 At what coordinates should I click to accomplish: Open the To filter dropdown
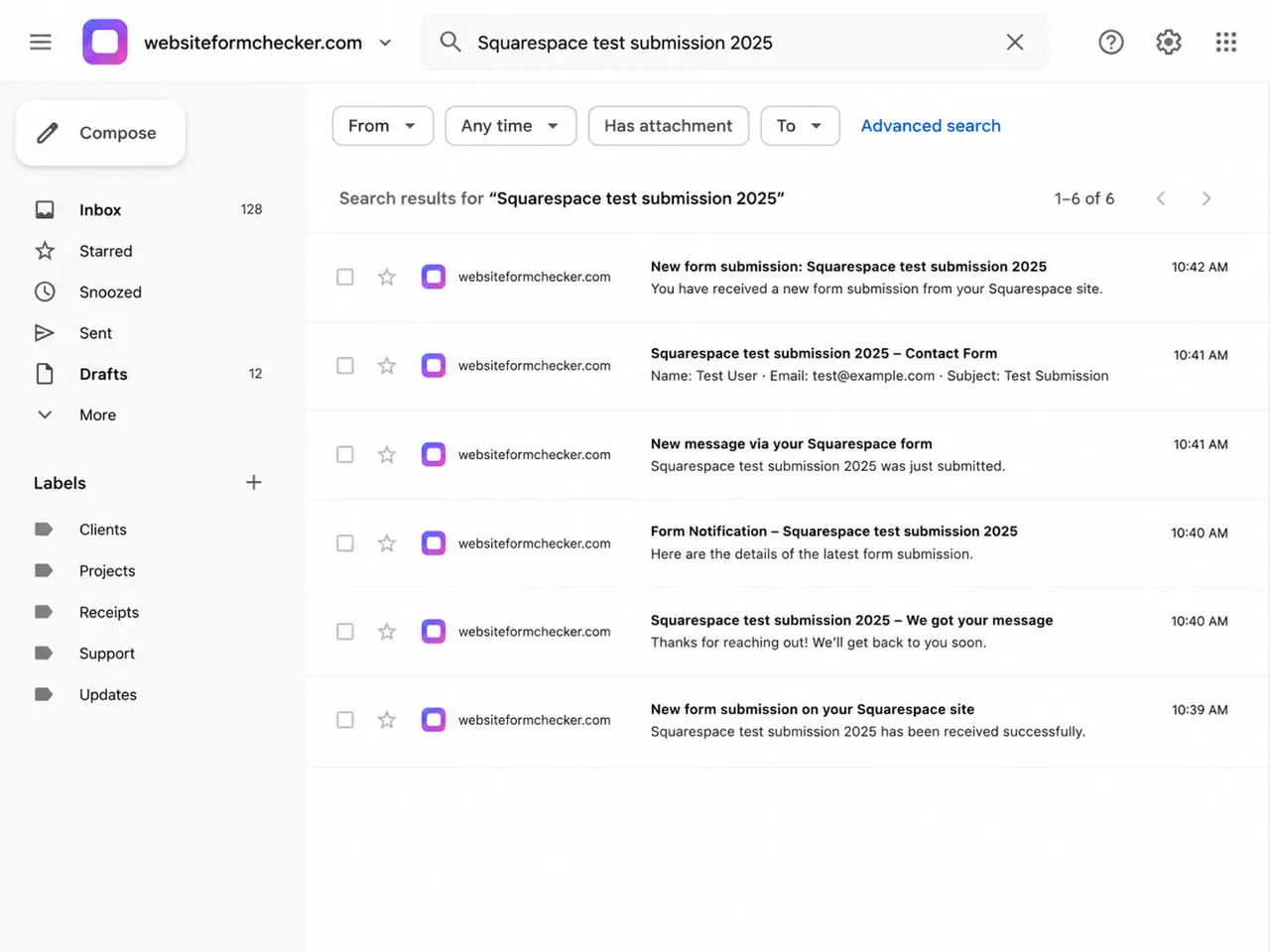coord(801,126)
